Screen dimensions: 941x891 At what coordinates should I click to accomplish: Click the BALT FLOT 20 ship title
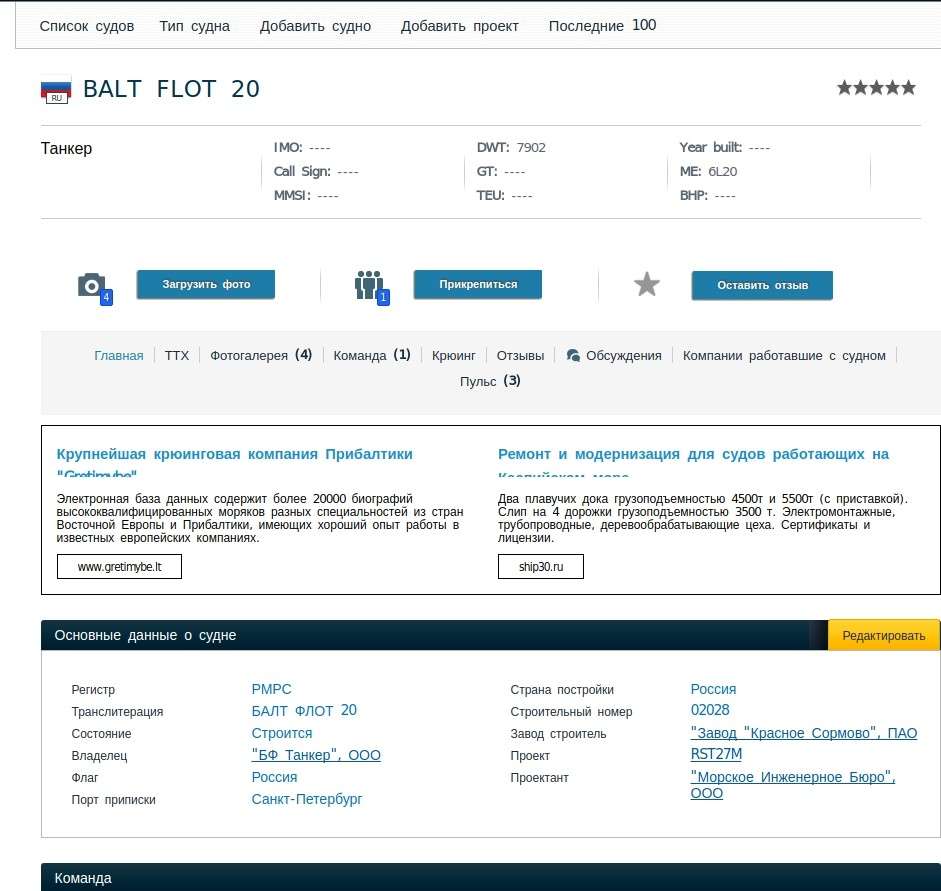[172, 89]
